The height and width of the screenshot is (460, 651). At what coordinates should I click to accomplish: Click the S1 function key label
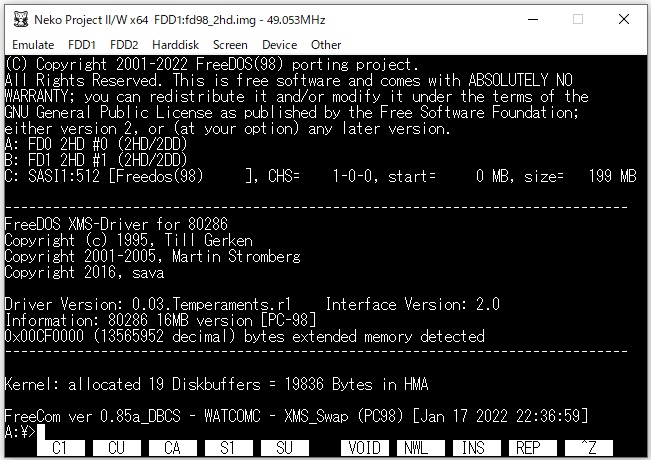(229, 448)
